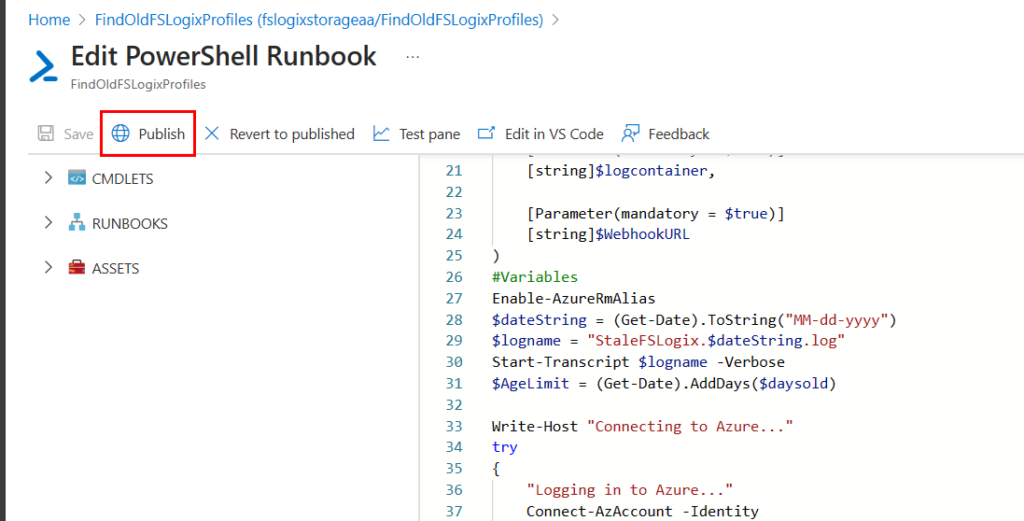
Task: Click the PowerShell runbook logo icon
Action: tap(43, 65)
